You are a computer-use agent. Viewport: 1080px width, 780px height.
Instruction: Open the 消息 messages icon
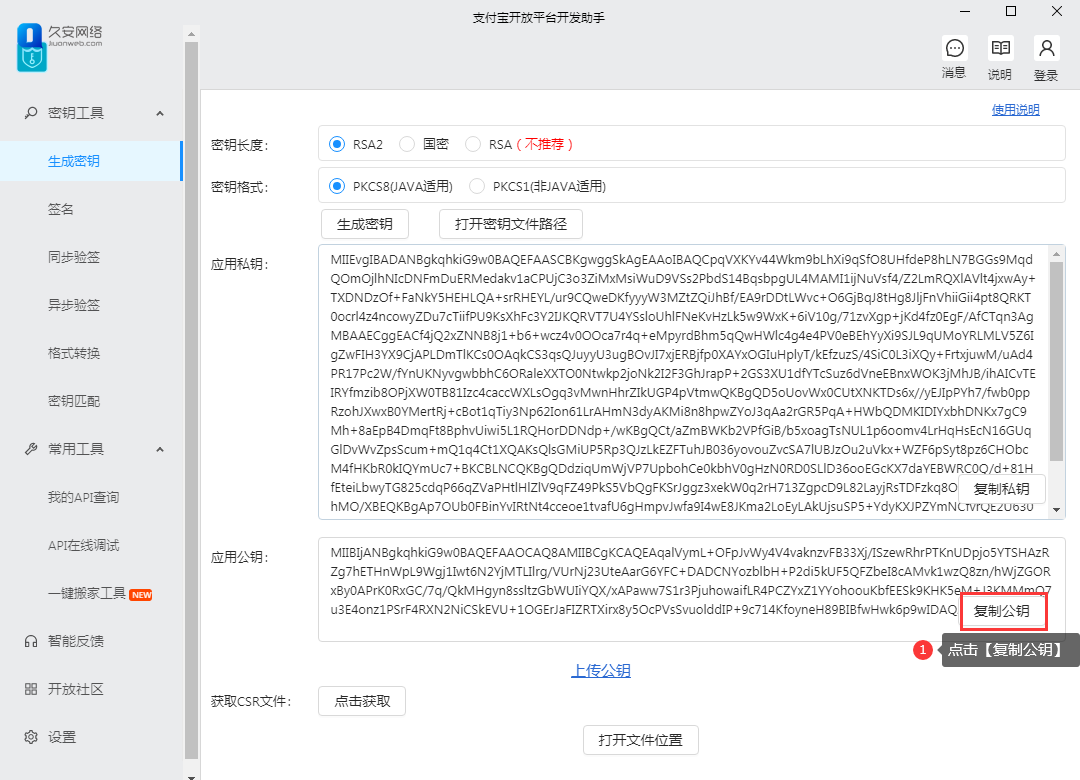(954, 48)
